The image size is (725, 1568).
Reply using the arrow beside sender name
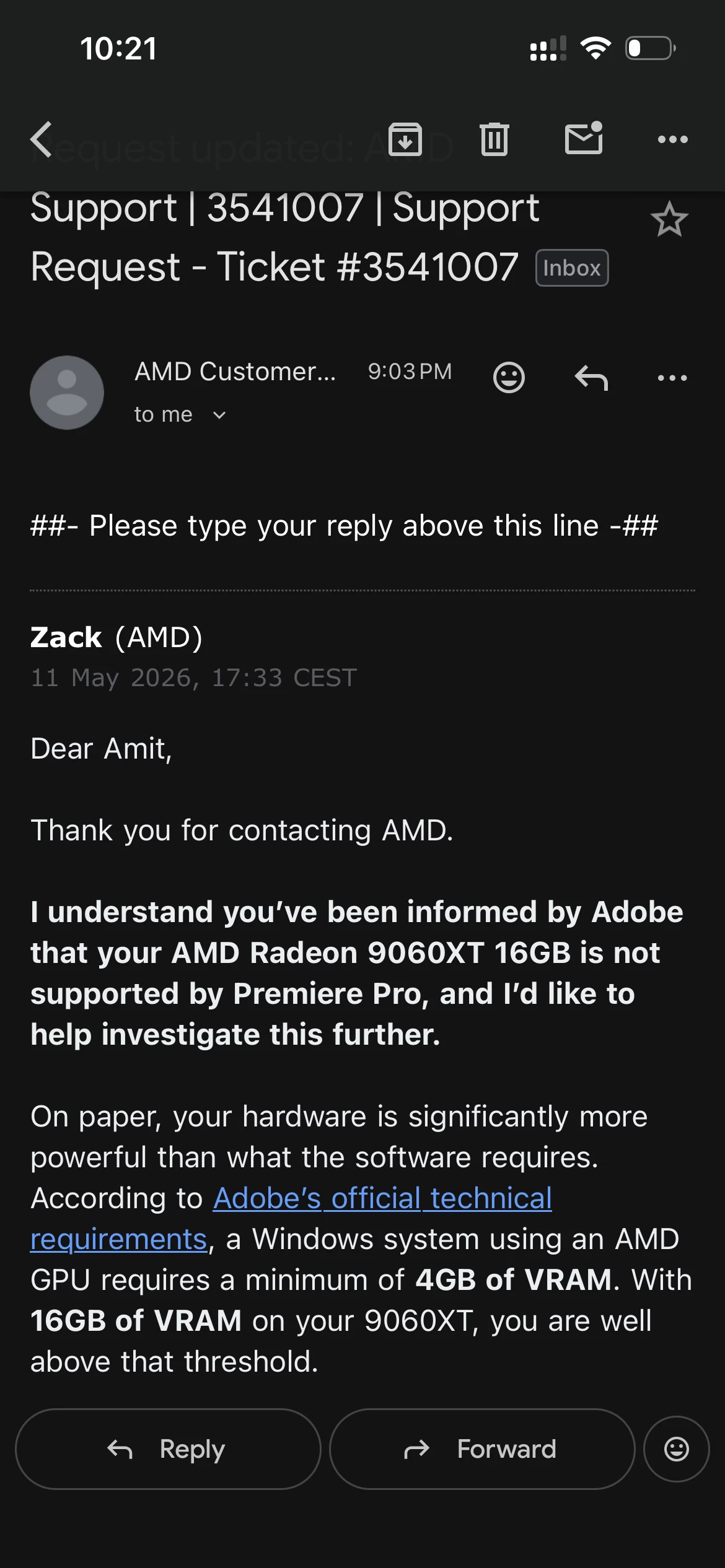[591, 377]
